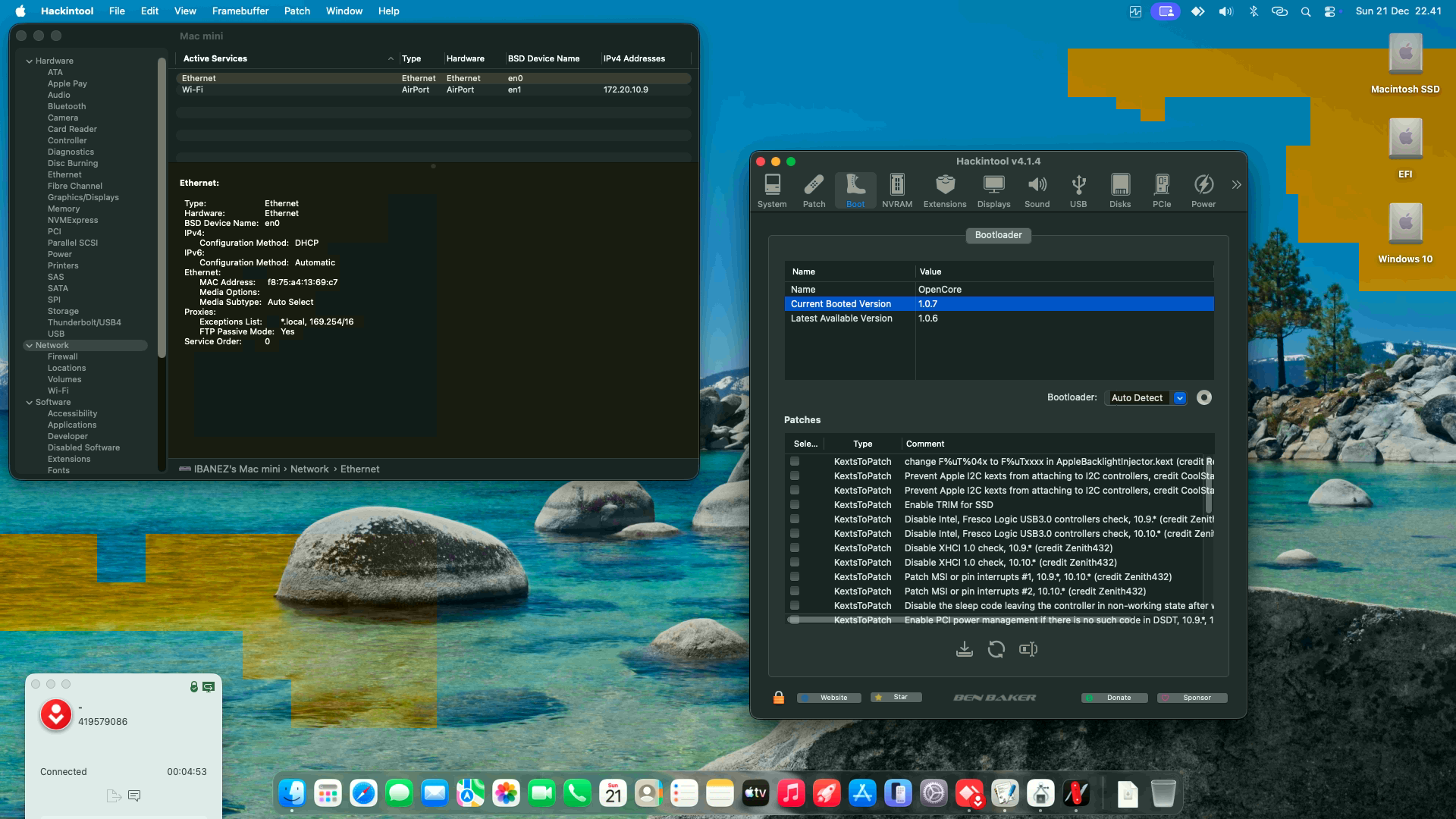The image size is (1456, 819).
Task: Open the USB tab icon
Action: pyautogui.click(x=1078, y=190)
